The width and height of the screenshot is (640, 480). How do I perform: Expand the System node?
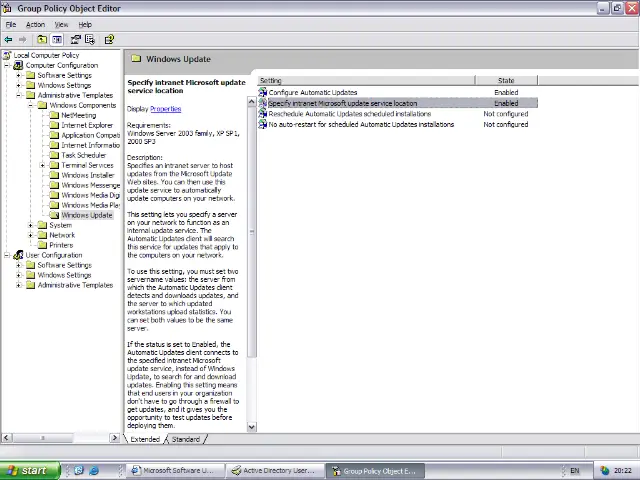[x=31, y=225]
